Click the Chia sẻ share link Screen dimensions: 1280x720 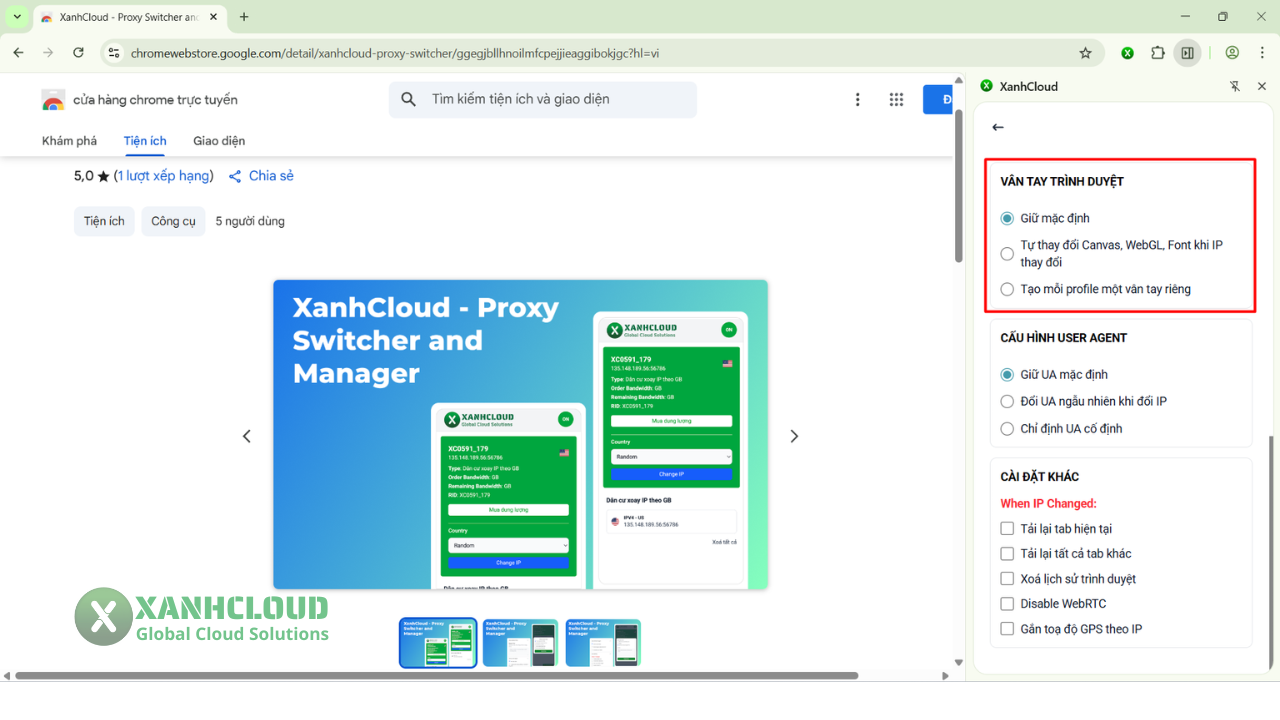tap(261, 176)
